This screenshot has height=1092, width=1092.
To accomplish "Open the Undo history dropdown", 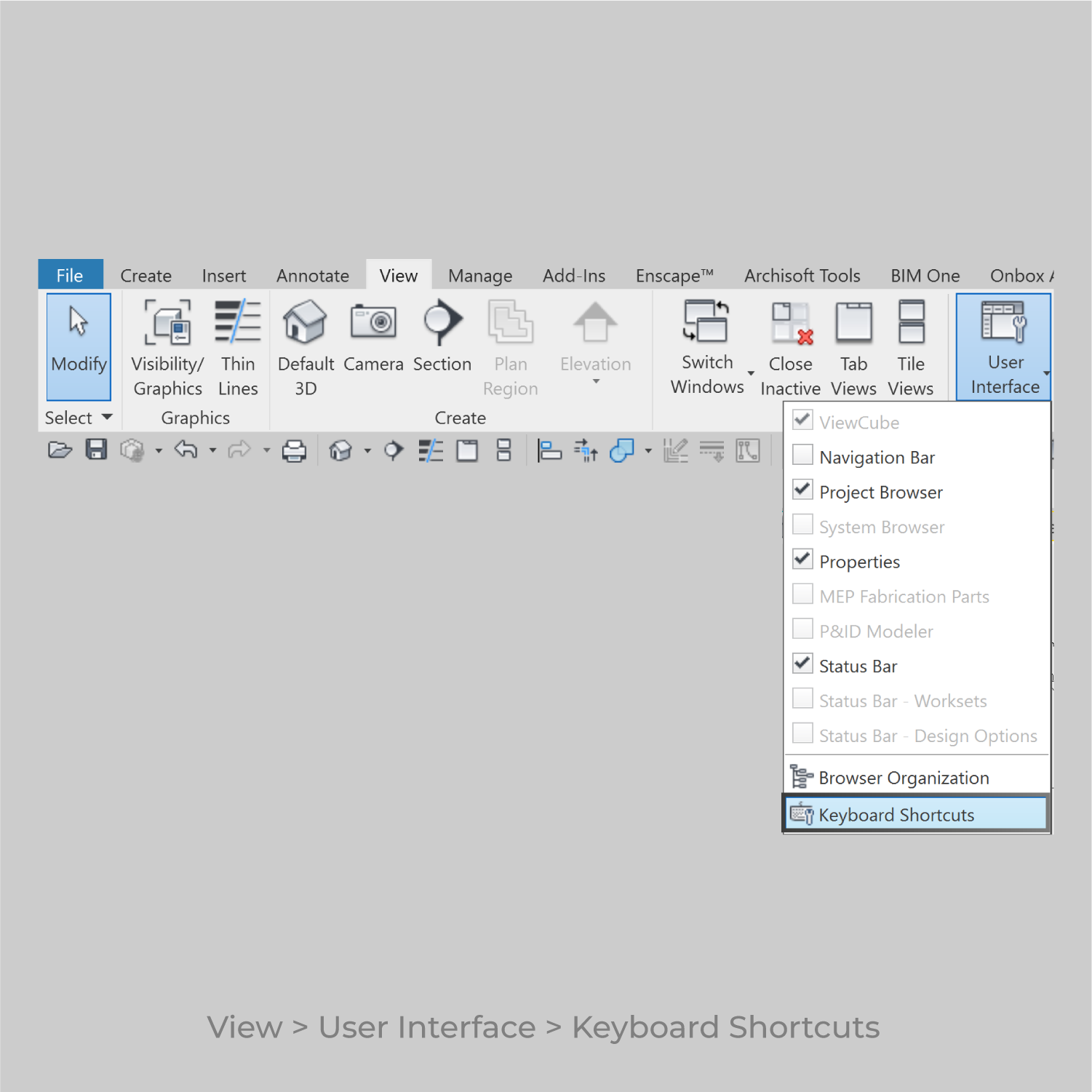I will pos(212,450).
